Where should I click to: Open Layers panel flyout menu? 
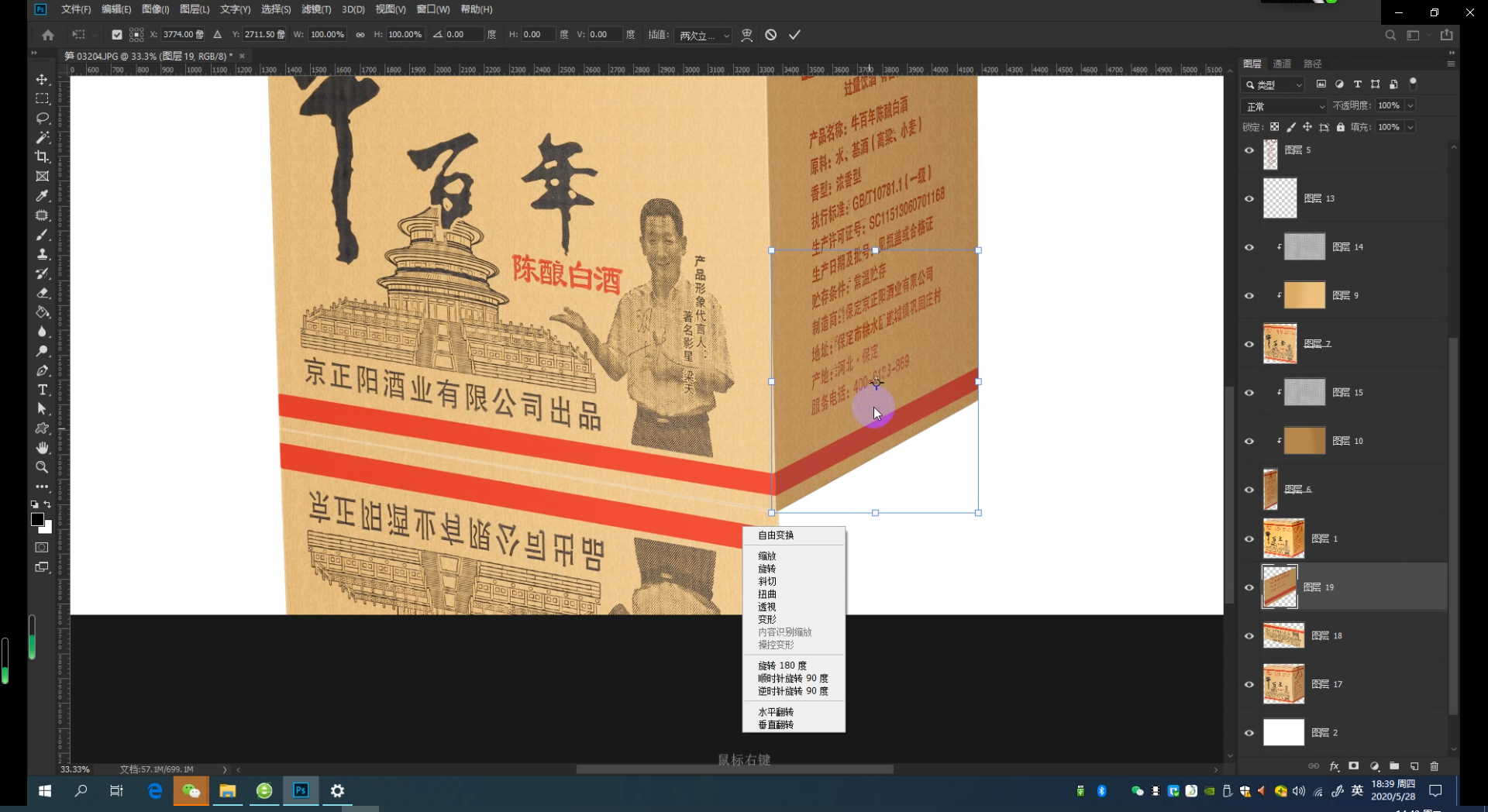click(x=1451, y=64)
